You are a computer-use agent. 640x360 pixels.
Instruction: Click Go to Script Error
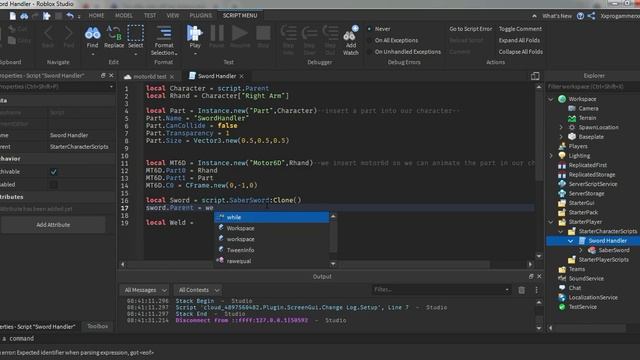[x=471, y=29]
